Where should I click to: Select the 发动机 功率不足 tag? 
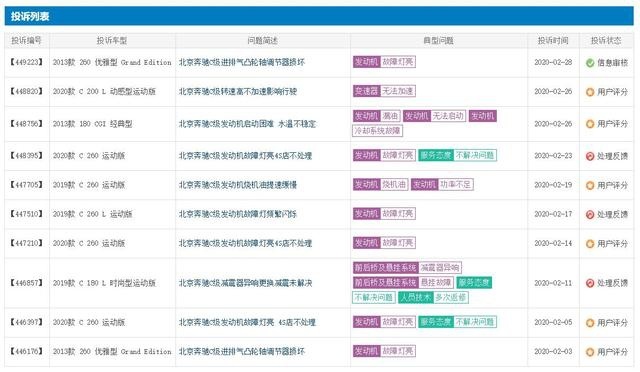(442, 185)
